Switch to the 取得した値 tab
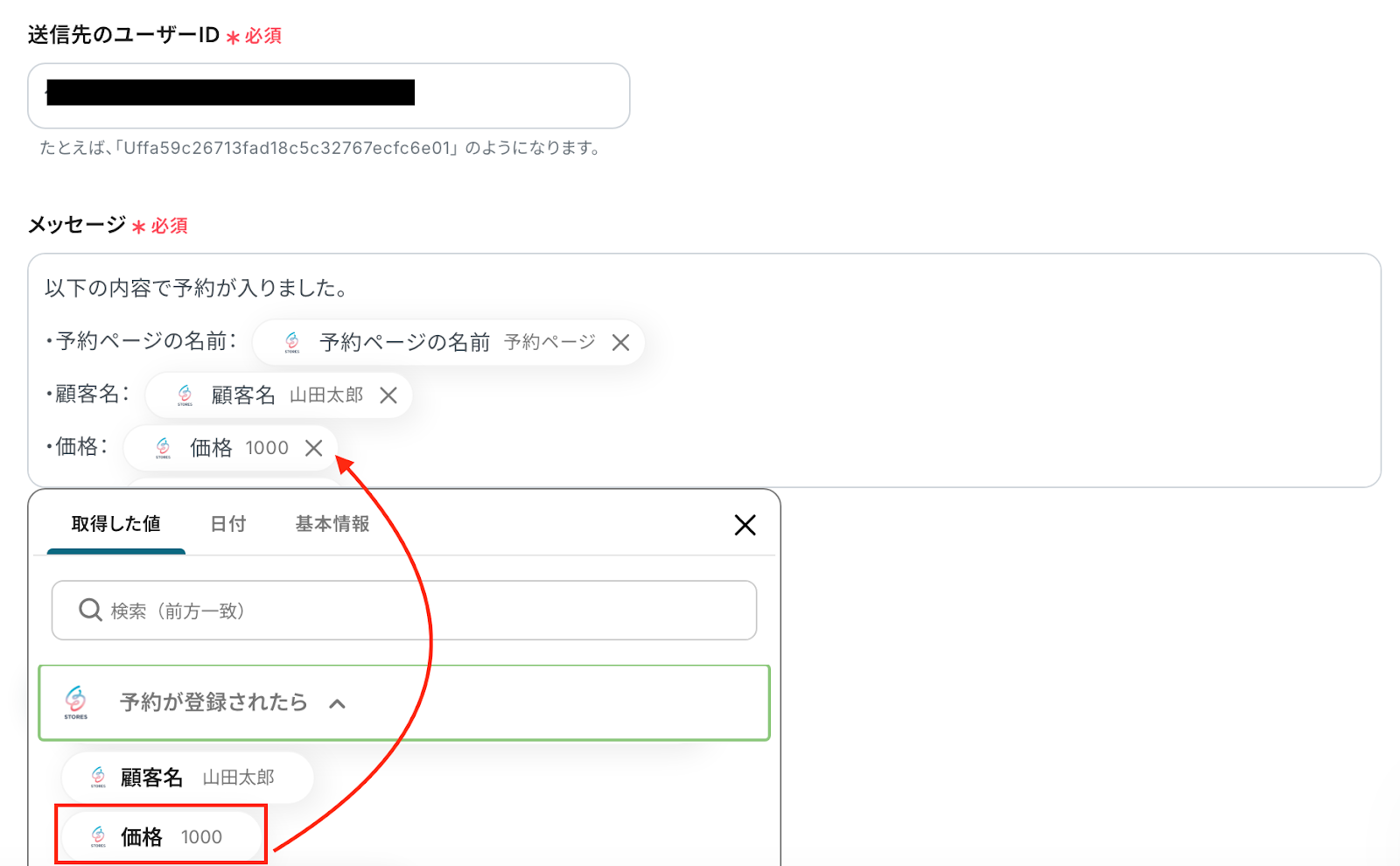The height and width of the screenshot is (866, 1400). pyautogui.click(x=116, y=524)
